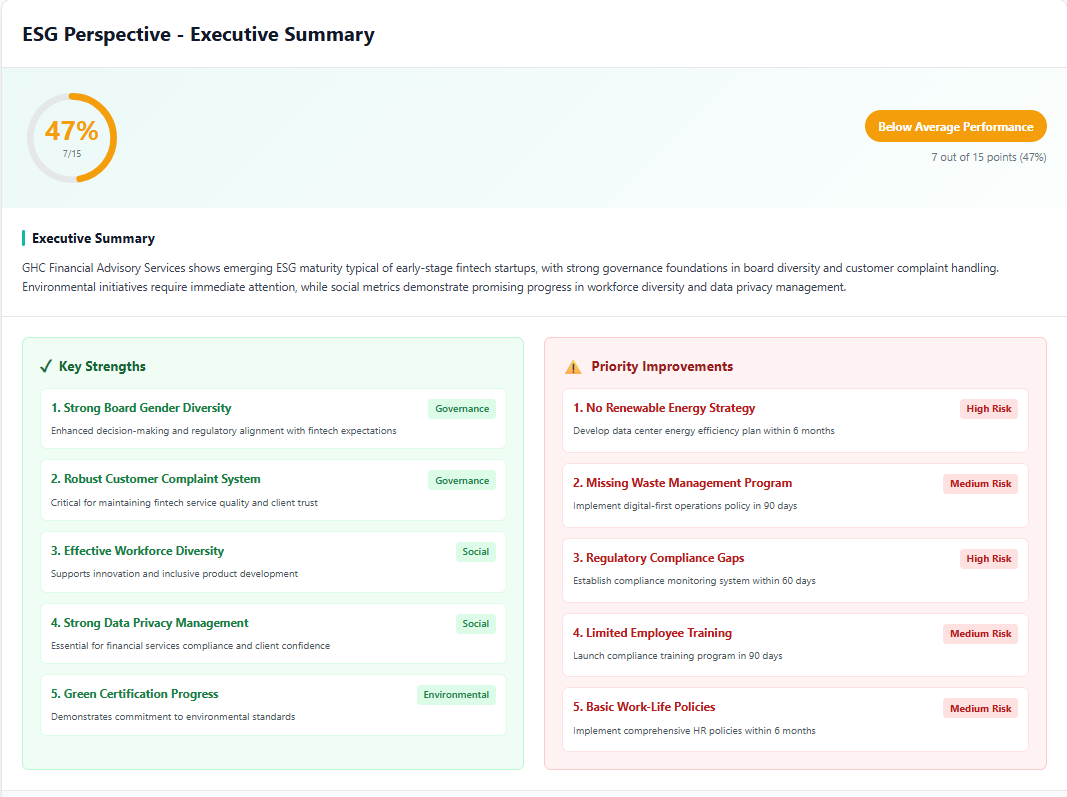Select the Missing Waste Management Program item
Viewport: 1067px width, 797px height.
795,494
